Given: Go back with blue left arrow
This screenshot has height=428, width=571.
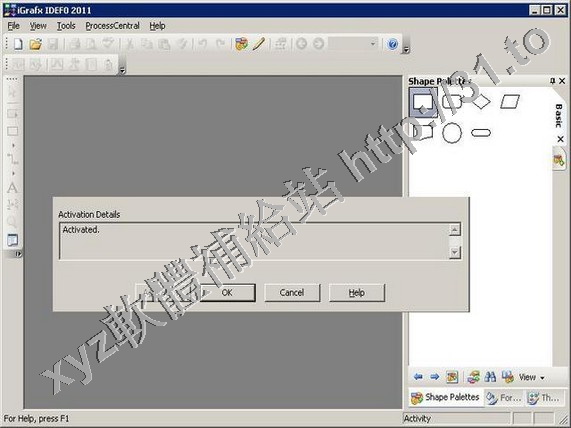Looking at the screenshot, I should [x=418, y=377].
